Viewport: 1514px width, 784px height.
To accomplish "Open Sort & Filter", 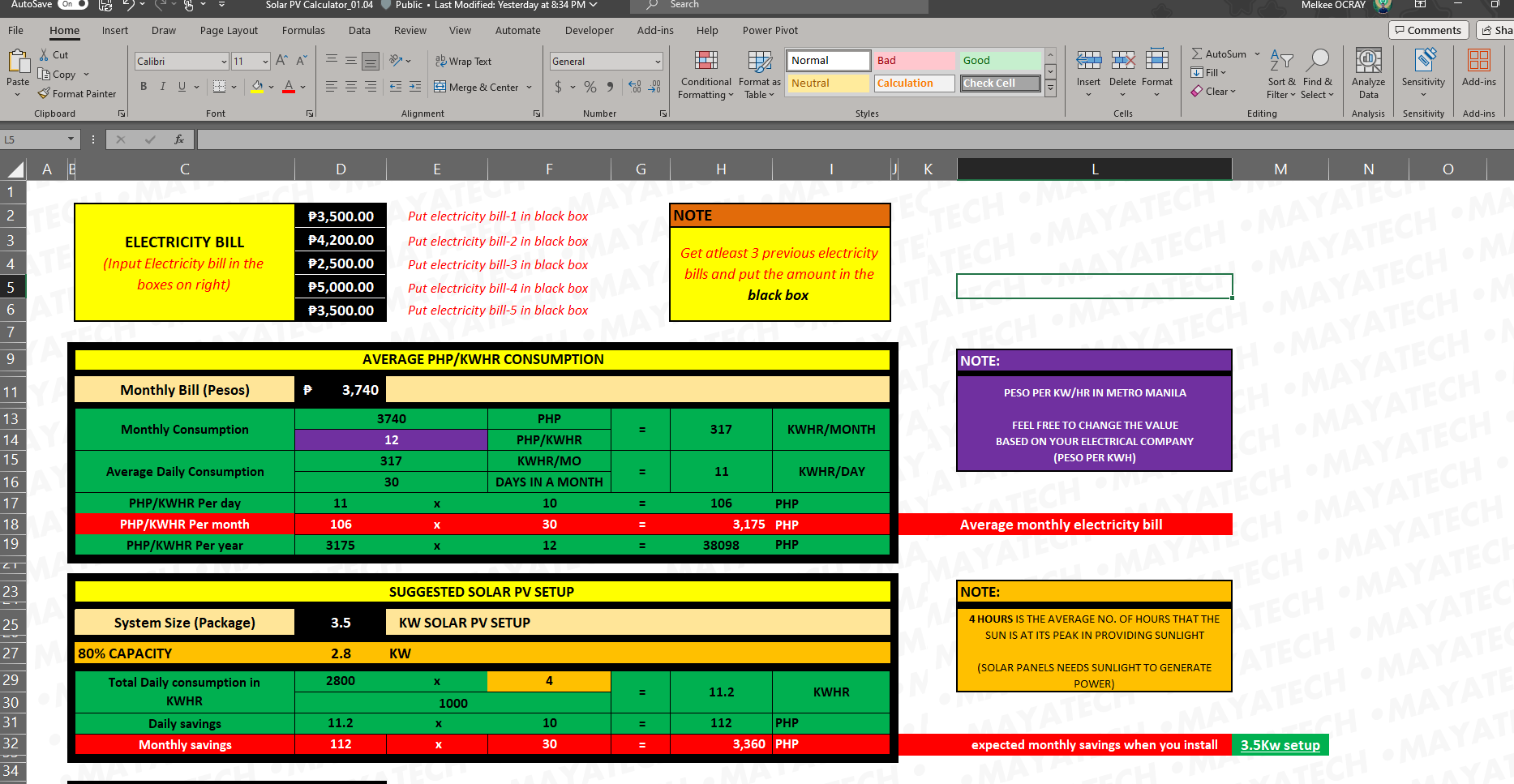I will click(x=1281, y=73).
